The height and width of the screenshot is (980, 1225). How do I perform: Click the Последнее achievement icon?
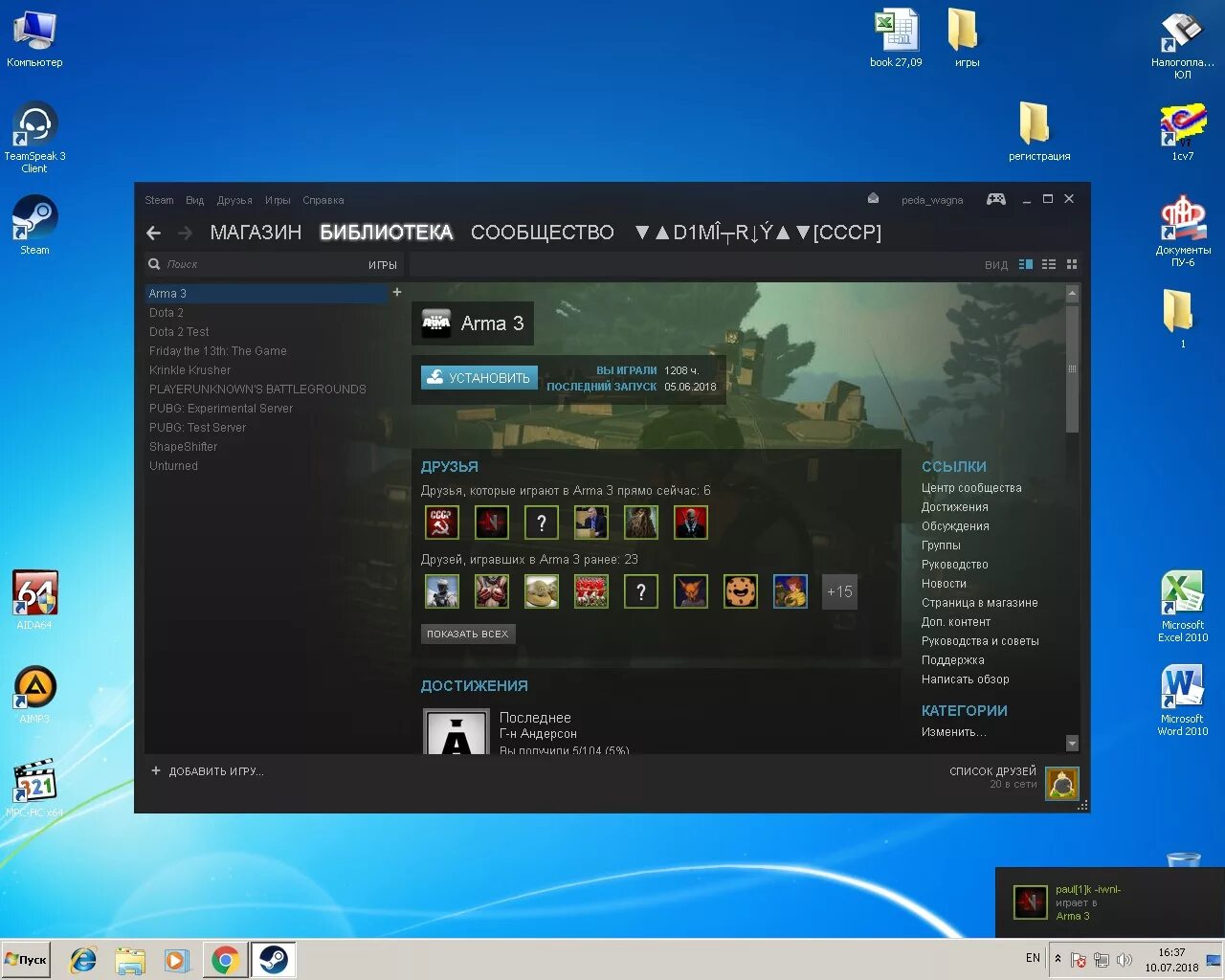(457, 732)
